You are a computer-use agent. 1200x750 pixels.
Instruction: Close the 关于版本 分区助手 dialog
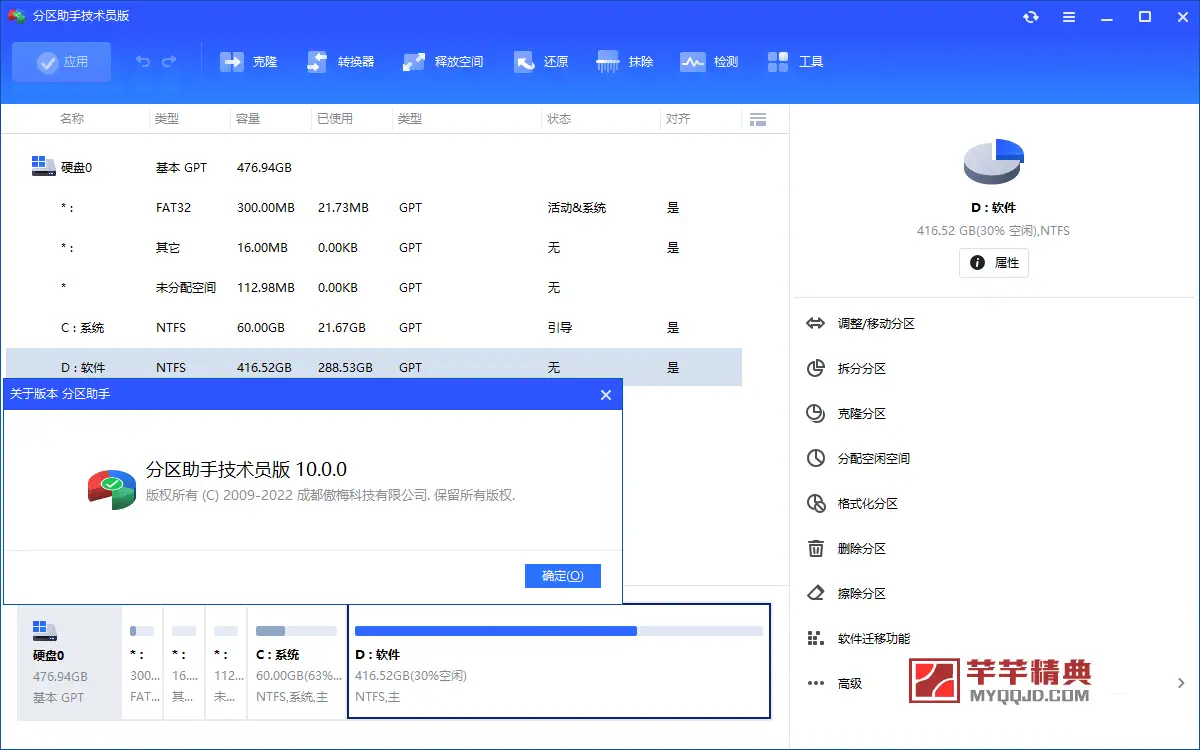point(605,395)
